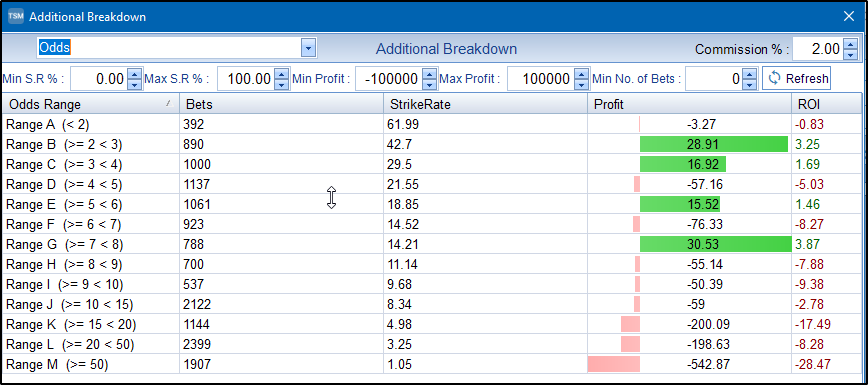Image resolution: width=868 pixels, height=385 pixels.
Task: Sort by the Bets column header
Action: (281, 104)
